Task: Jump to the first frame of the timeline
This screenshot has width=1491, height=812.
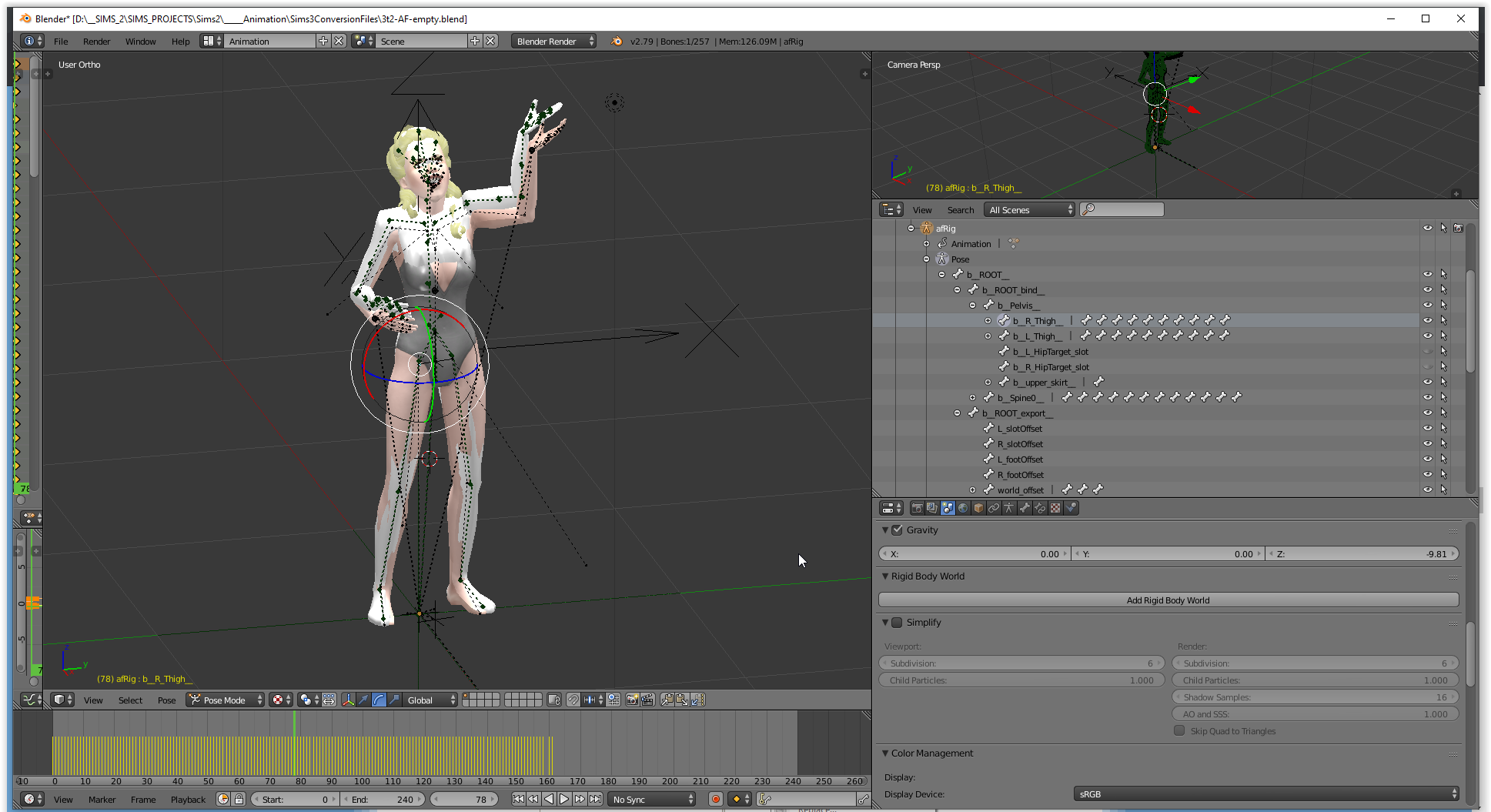Action: (518, 799)
